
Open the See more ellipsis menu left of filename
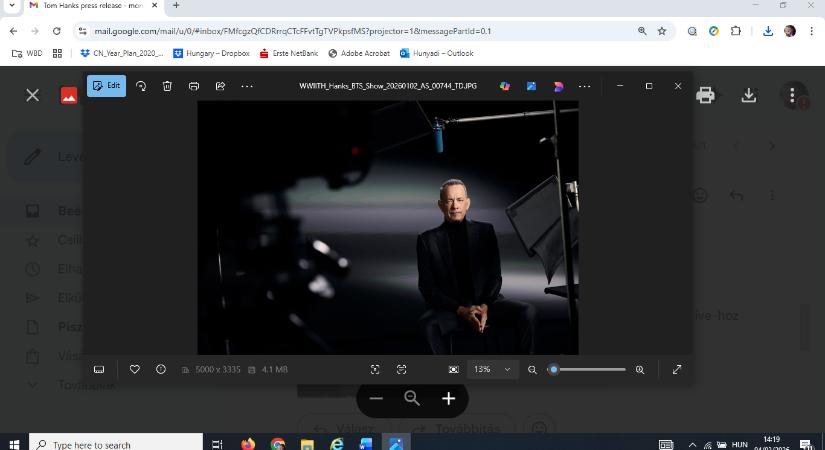[x=247, y=86]
